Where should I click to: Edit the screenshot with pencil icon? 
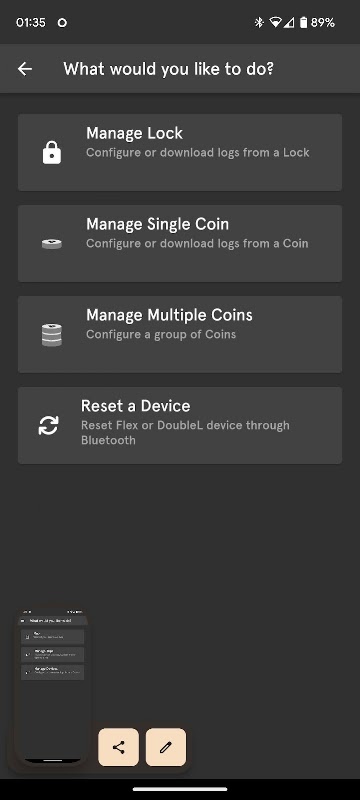[x=166, y=747]
